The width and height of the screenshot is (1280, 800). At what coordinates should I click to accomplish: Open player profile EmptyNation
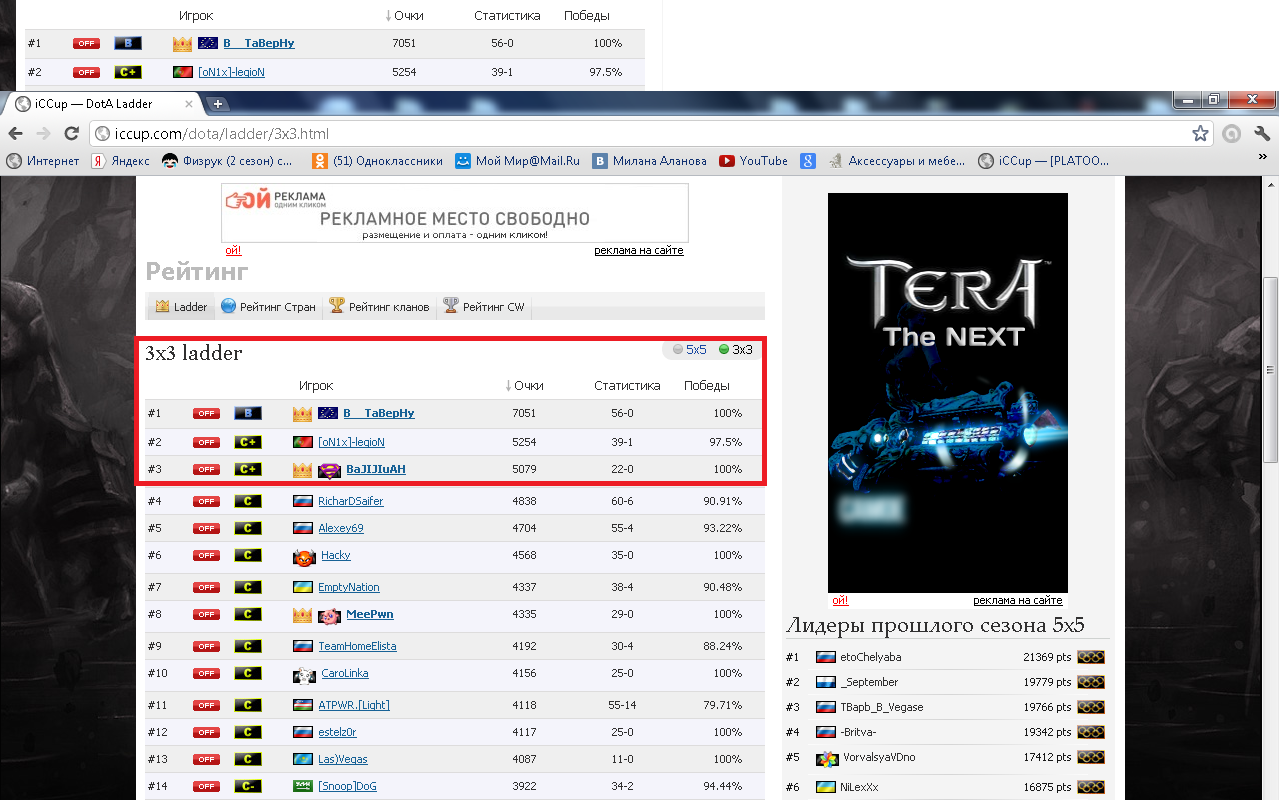(349, 587)
